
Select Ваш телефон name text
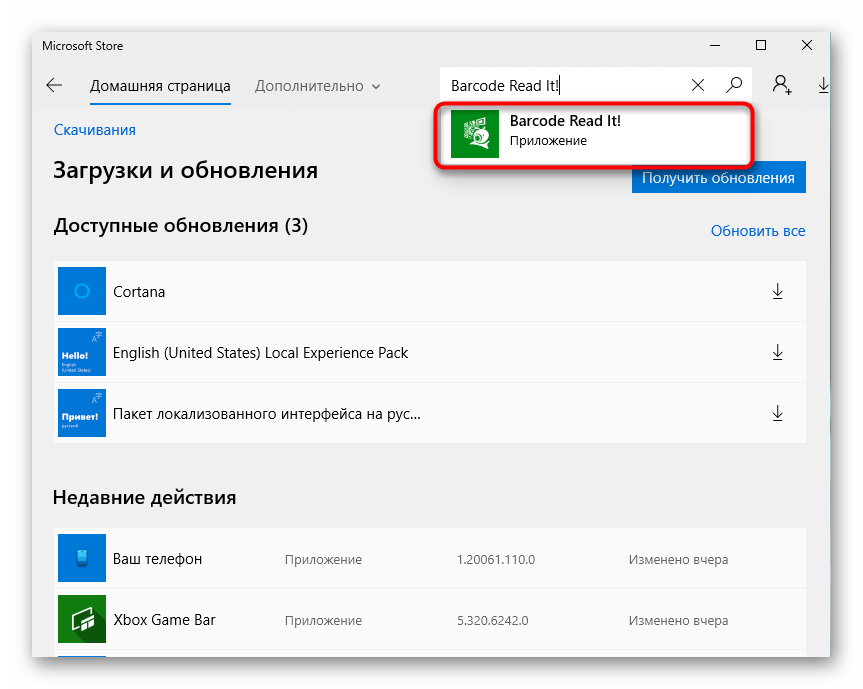pyautogui.click(x=157, y=559)
